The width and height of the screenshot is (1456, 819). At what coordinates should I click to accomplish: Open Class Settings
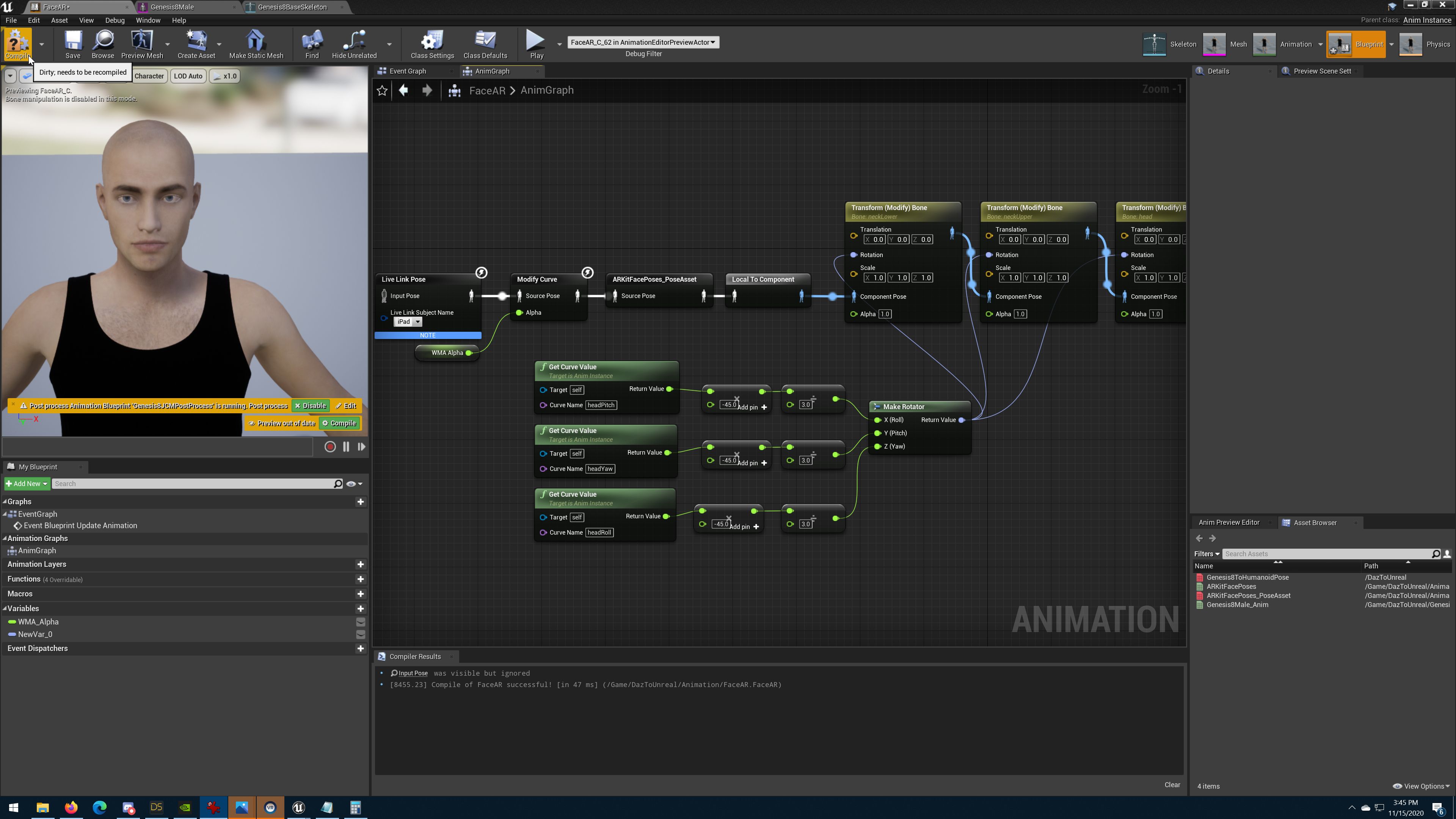pos(432,44)
